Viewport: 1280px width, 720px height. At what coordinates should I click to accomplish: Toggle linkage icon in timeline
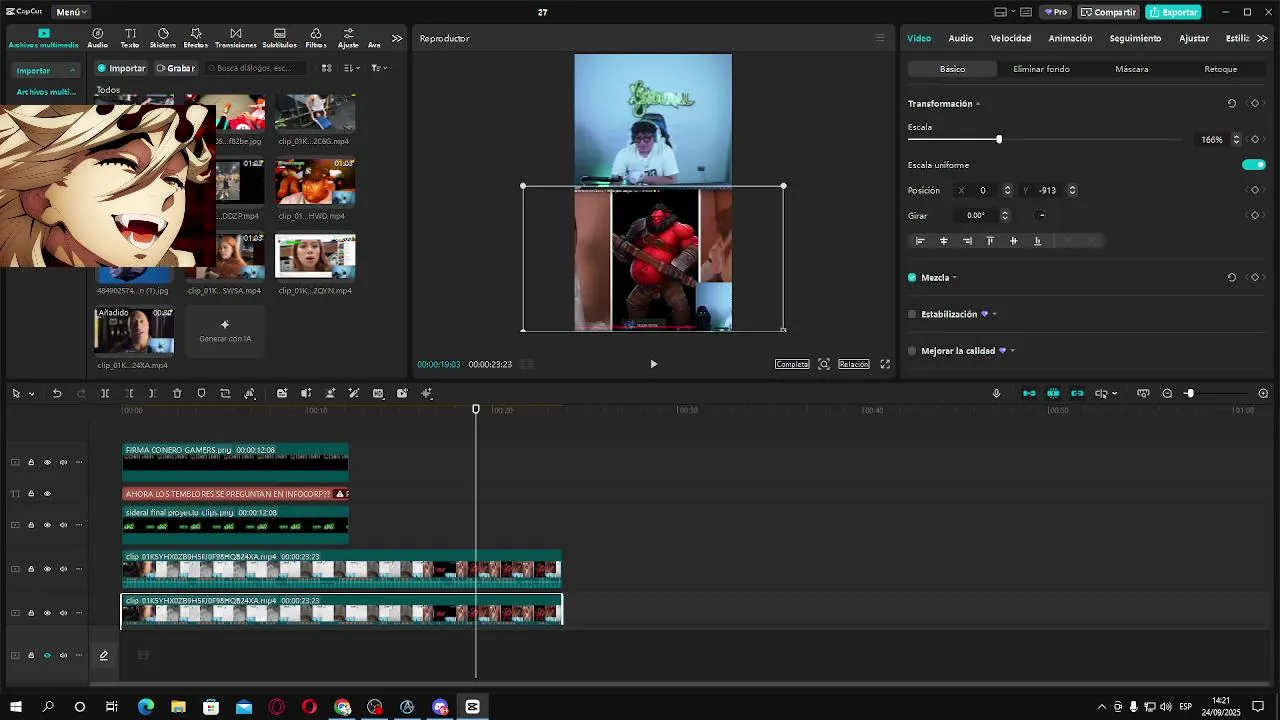click(x=1077, y=393)
